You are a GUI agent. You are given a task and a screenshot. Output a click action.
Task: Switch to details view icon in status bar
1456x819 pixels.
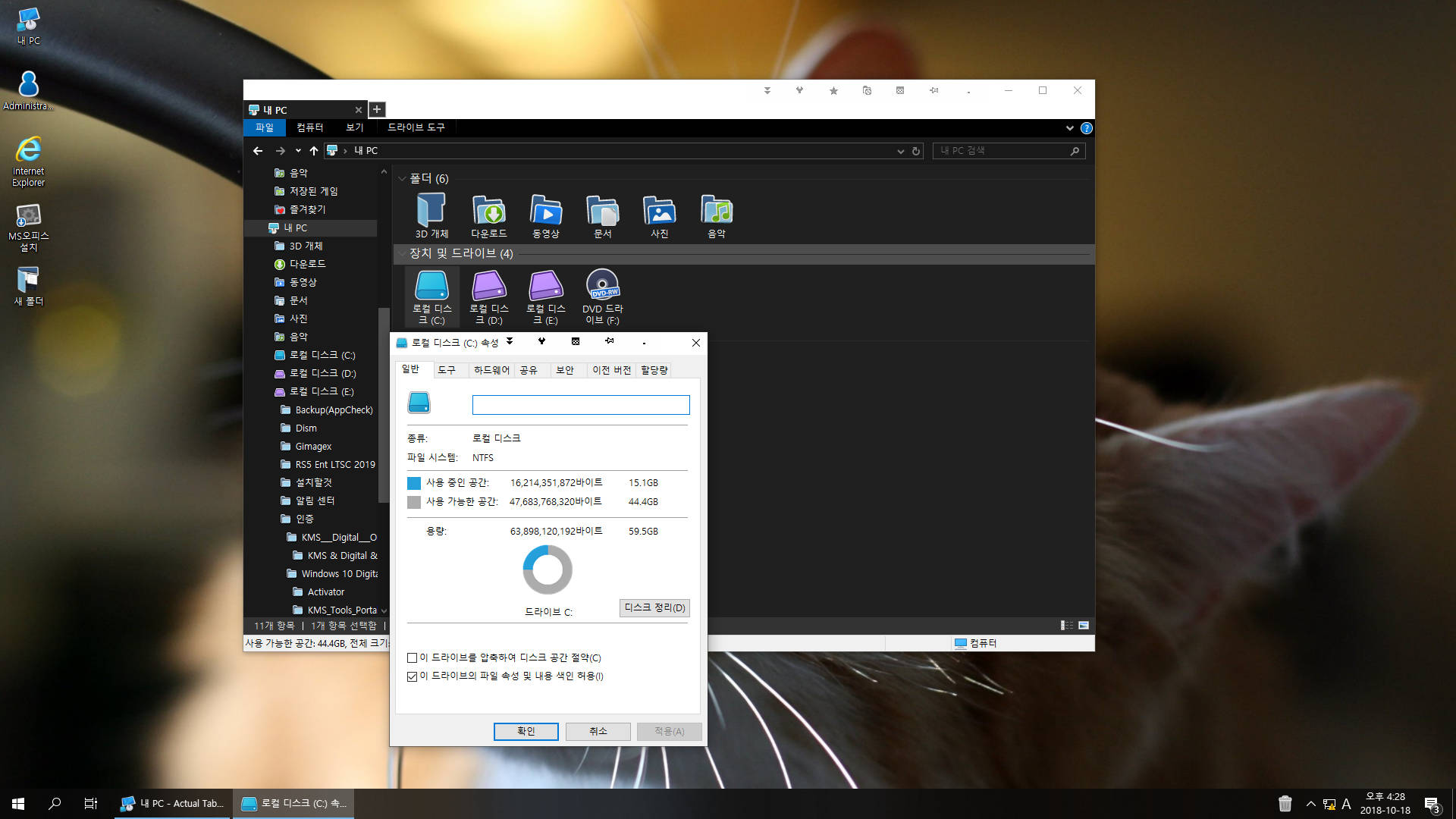1067,626
